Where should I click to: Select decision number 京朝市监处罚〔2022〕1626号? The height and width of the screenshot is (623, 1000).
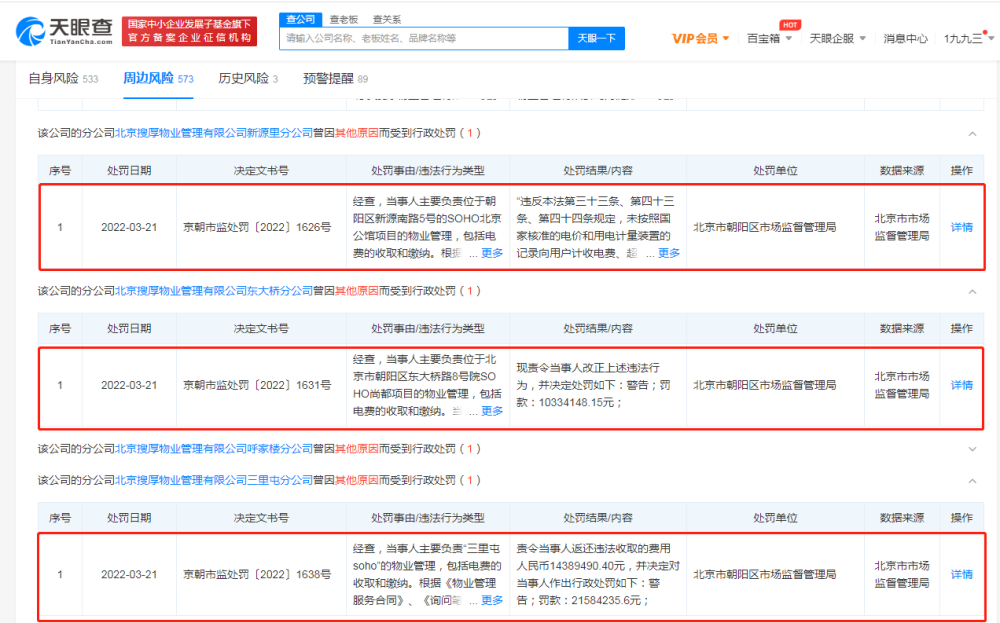pyautogui.click(x=257, y=227)
